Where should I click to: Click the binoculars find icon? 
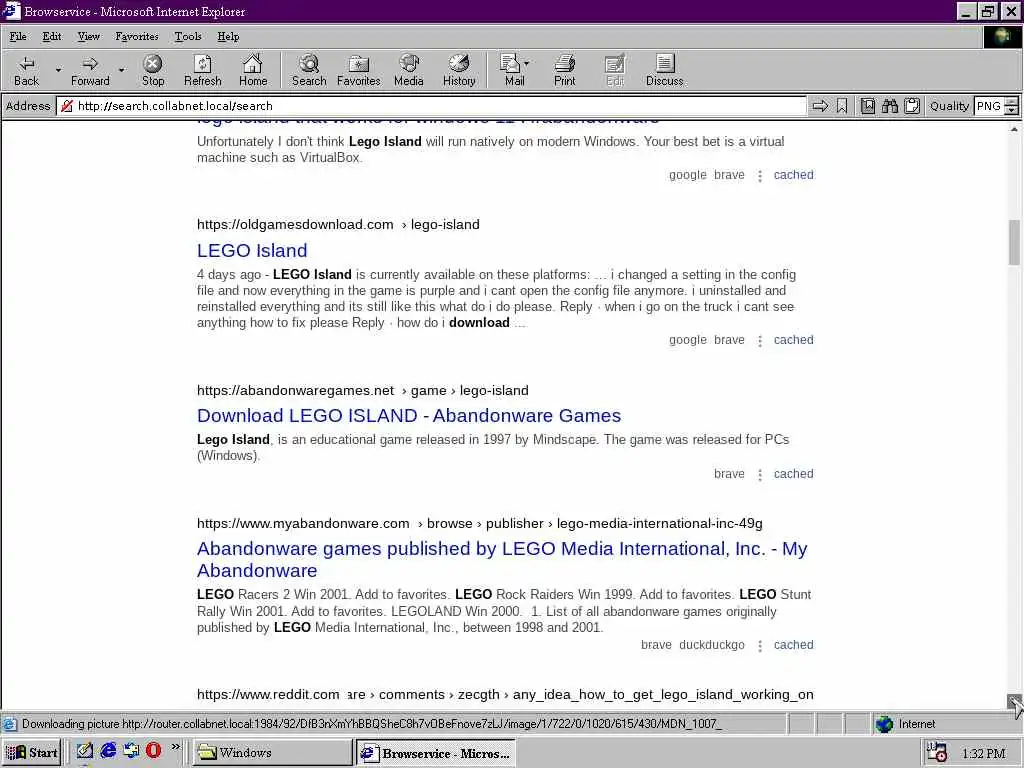pyautogui.click(x=889, y=106)
